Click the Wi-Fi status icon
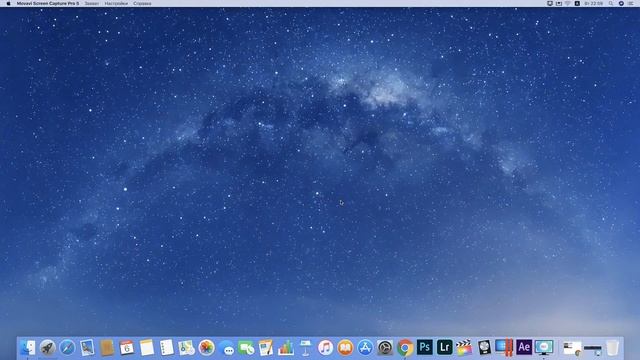640x360 pixels. click(x=568, y=3)
